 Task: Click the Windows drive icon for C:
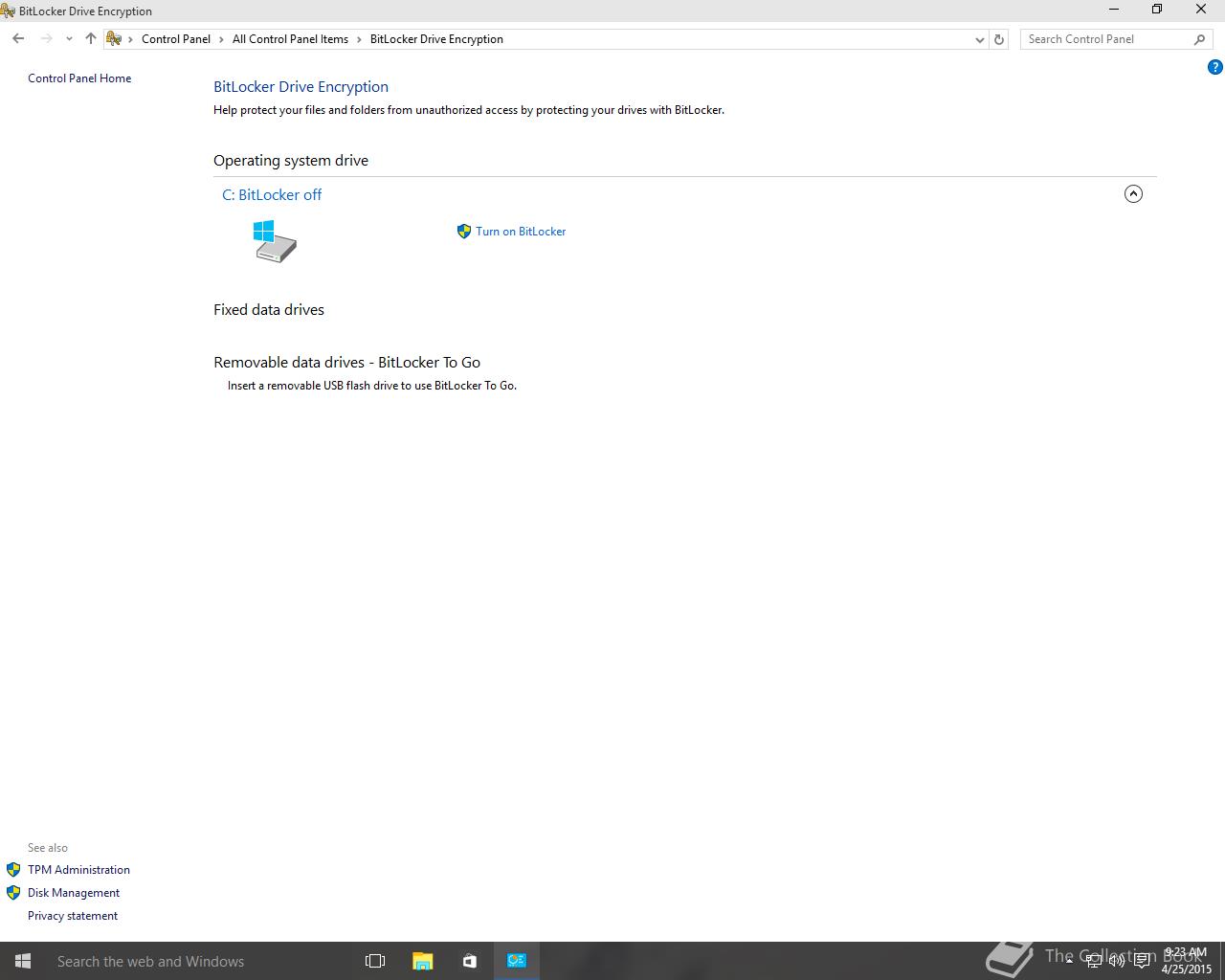click(x=275, y=241)
